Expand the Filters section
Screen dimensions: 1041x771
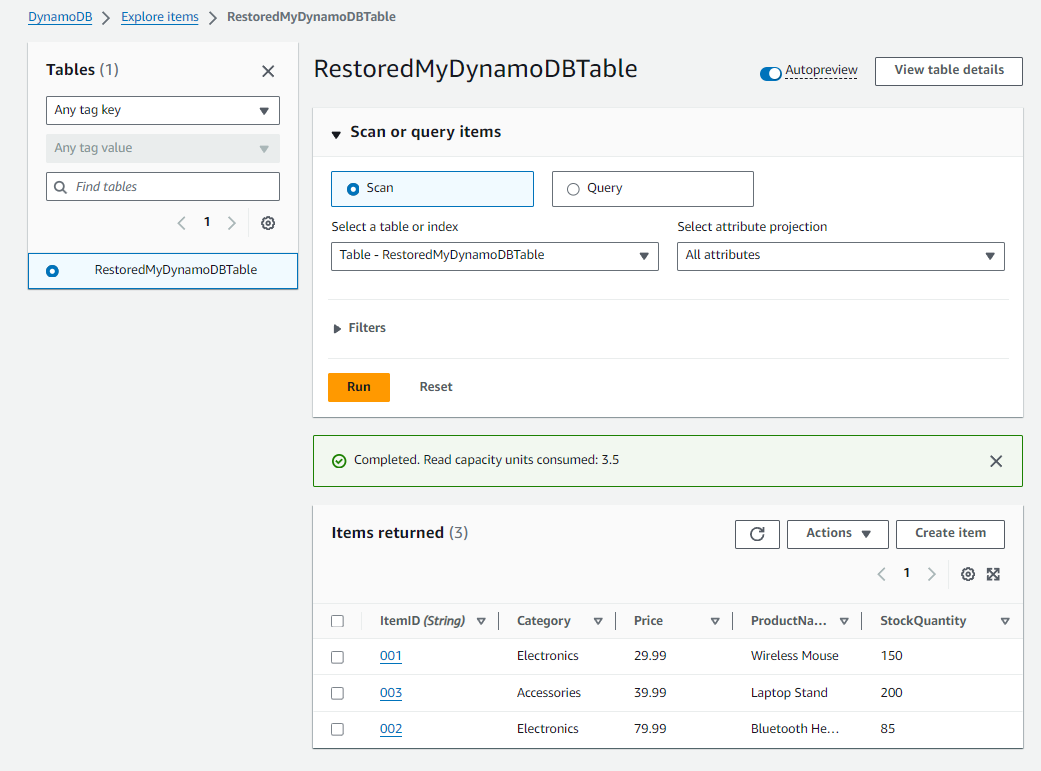(x=359, y=328)
